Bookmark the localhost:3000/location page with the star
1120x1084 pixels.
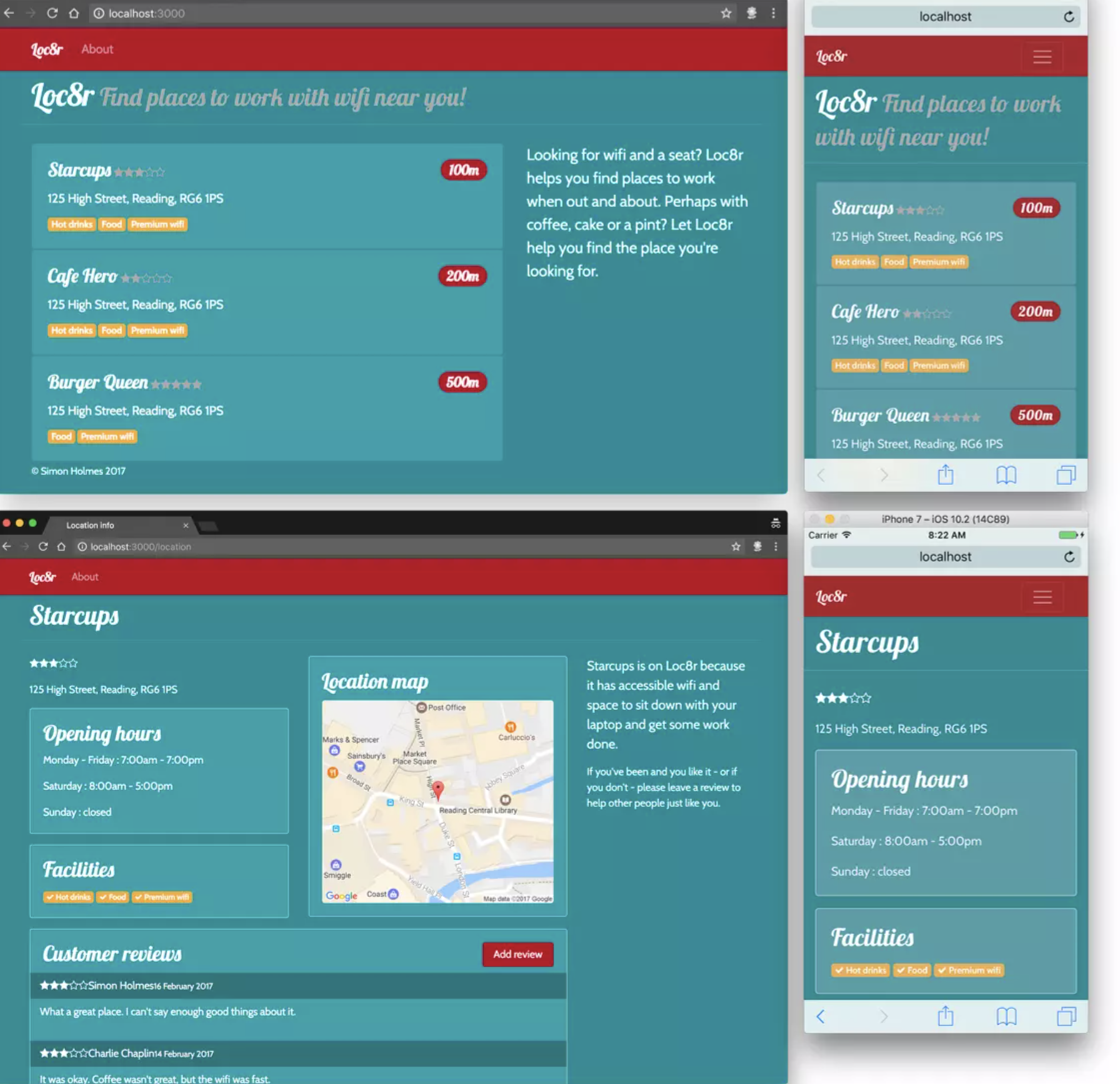click(x=736, y=546)
